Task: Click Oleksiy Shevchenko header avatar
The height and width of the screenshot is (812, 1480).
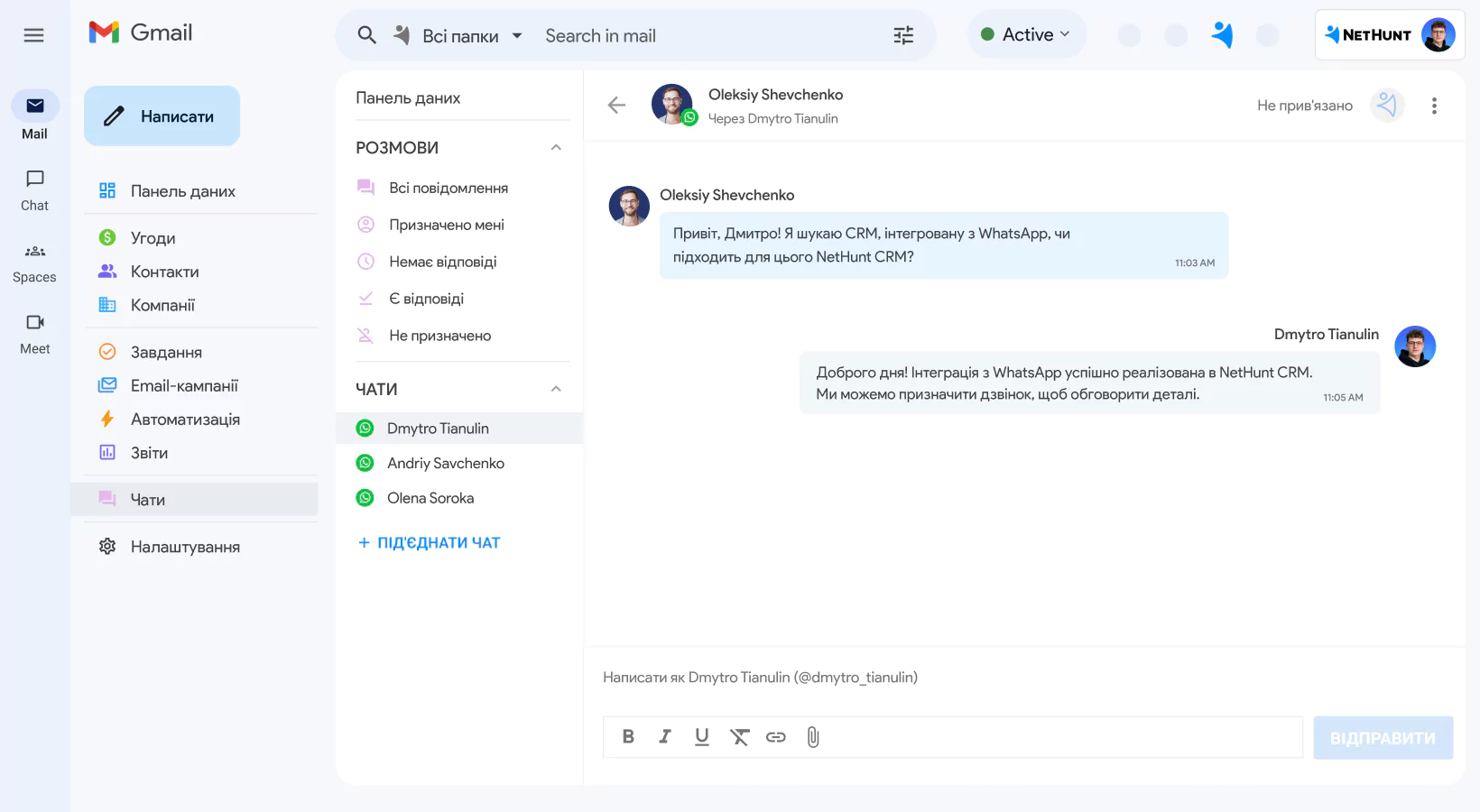Action: [x=672, y=104]
